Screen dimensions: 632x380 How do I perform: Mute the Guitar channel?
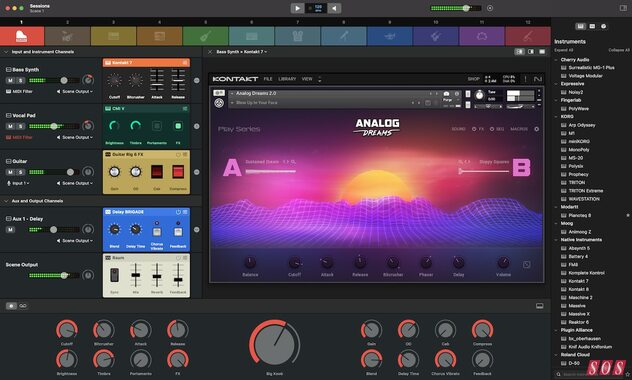pos(10,172)
